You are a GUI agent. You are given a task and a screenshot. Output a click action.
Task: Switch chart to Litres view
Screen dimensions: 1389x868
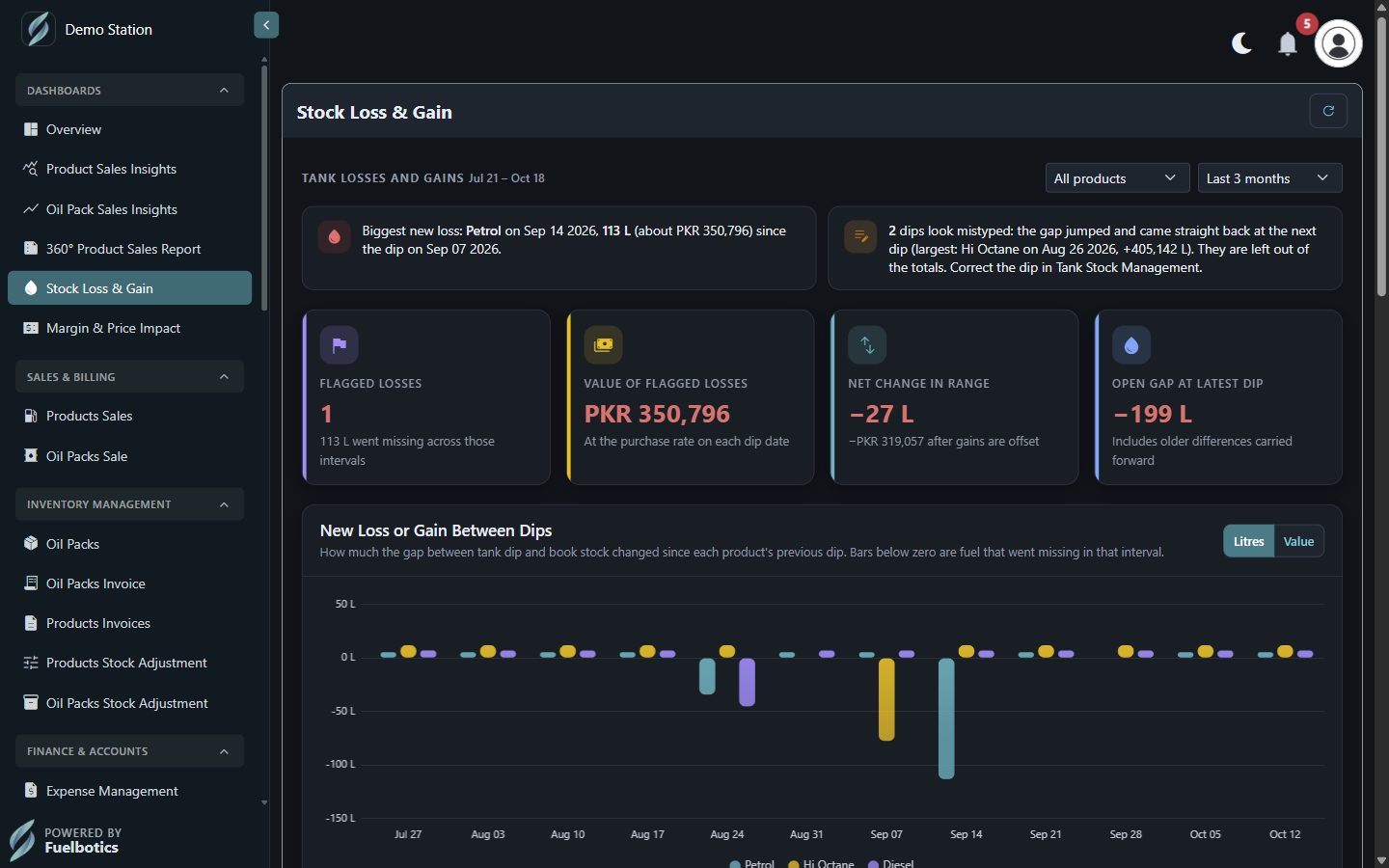click(x=1248, y=541)
